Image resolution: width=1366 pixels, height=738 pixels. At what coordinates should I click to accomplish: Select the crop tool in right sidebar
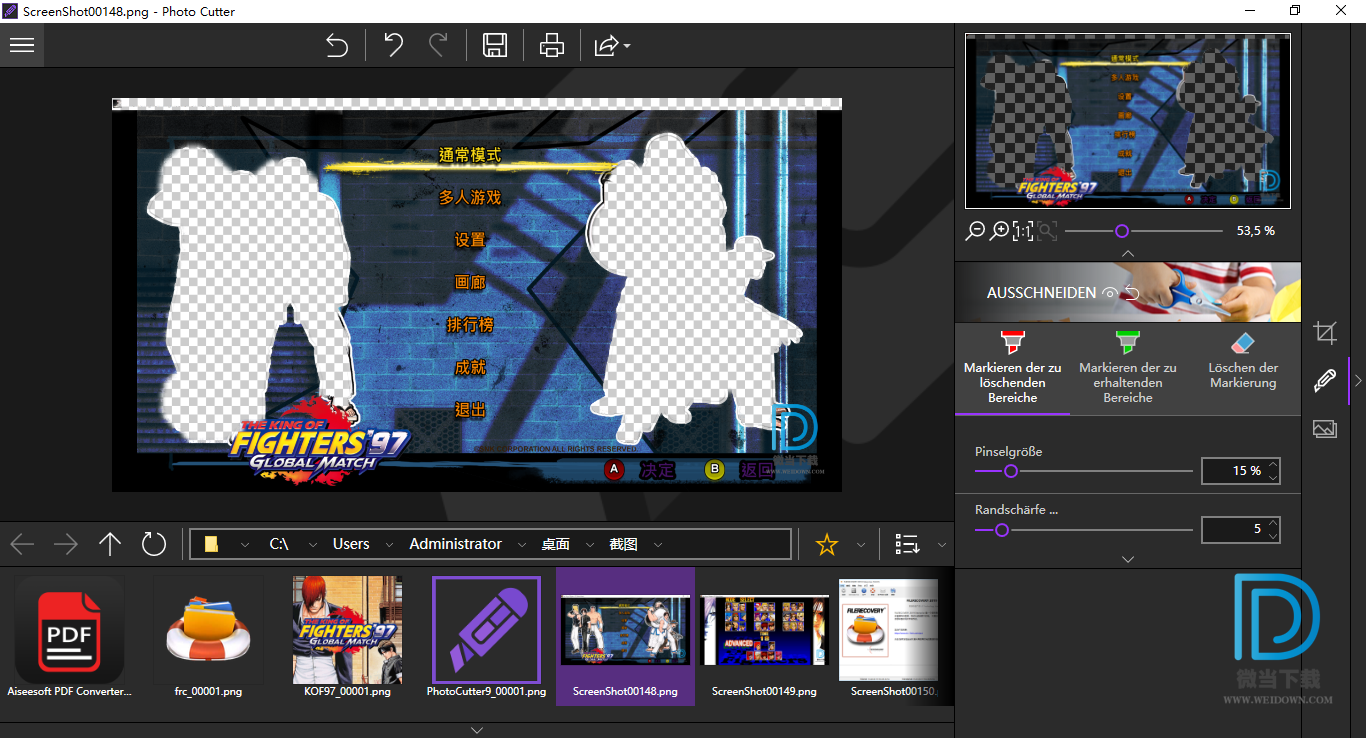pyautogui.click(x=1325, y=332)
